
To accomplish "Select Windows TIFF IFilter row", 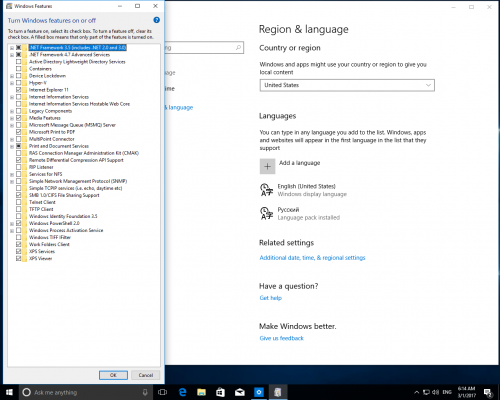I will click(50, 237).
